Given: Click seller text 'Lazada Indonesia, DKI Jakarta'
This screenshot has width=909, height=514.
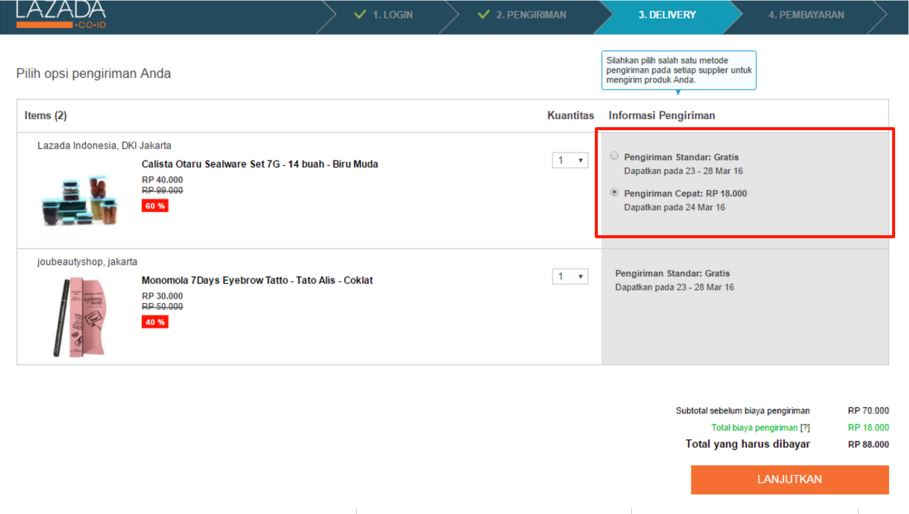Looking at the screenshot, I should click(x=104, y=145).
